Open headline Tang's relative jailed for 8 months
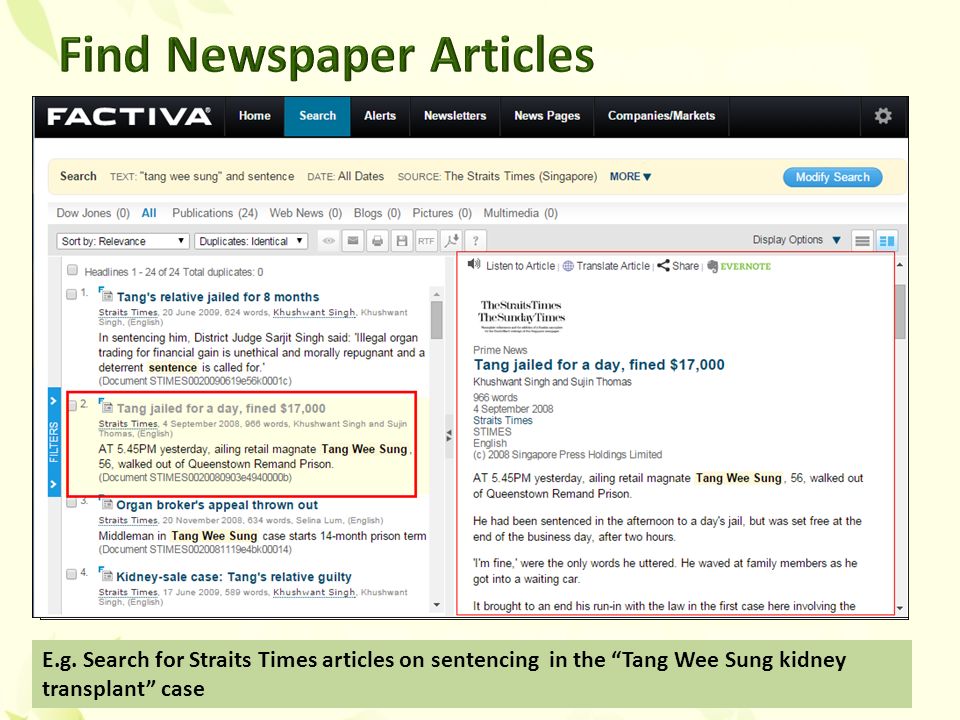The image size is (960, 720). (218, 297)
